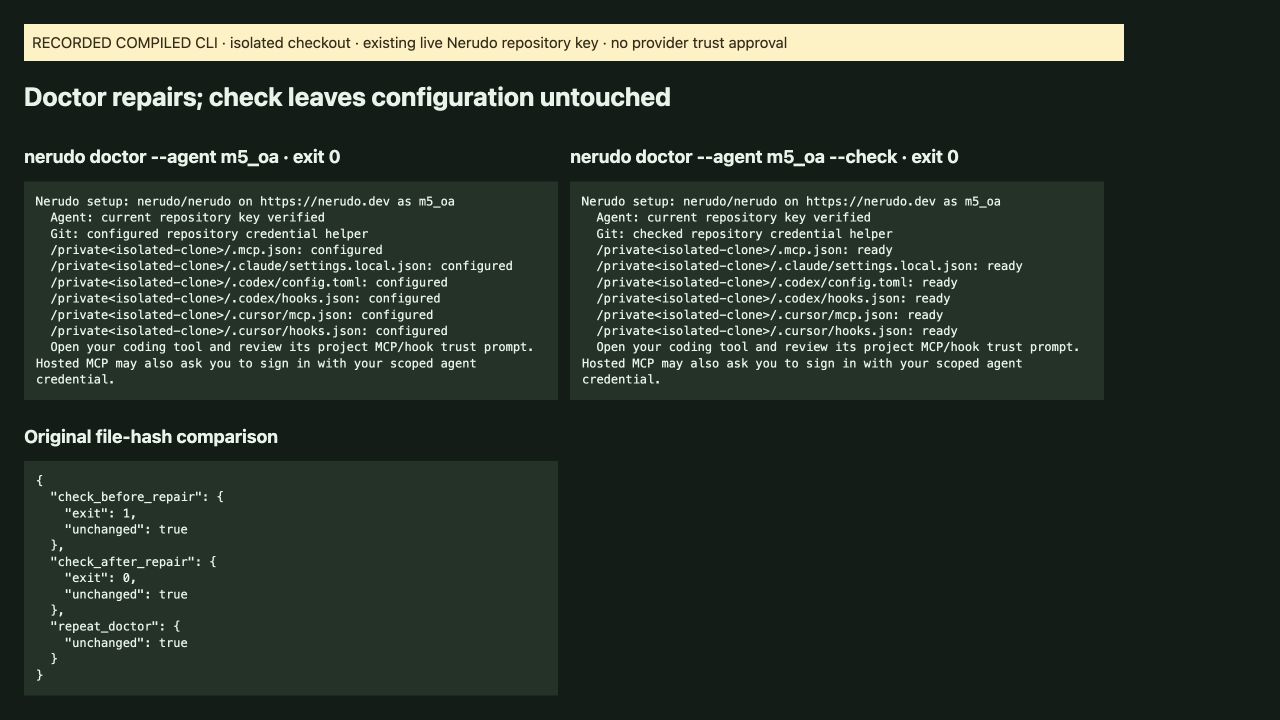Click '.cursor/mcp.json: ready' line
Image resolution: width=1280 pixels, height=720 pixels.
tap(769, 314)
